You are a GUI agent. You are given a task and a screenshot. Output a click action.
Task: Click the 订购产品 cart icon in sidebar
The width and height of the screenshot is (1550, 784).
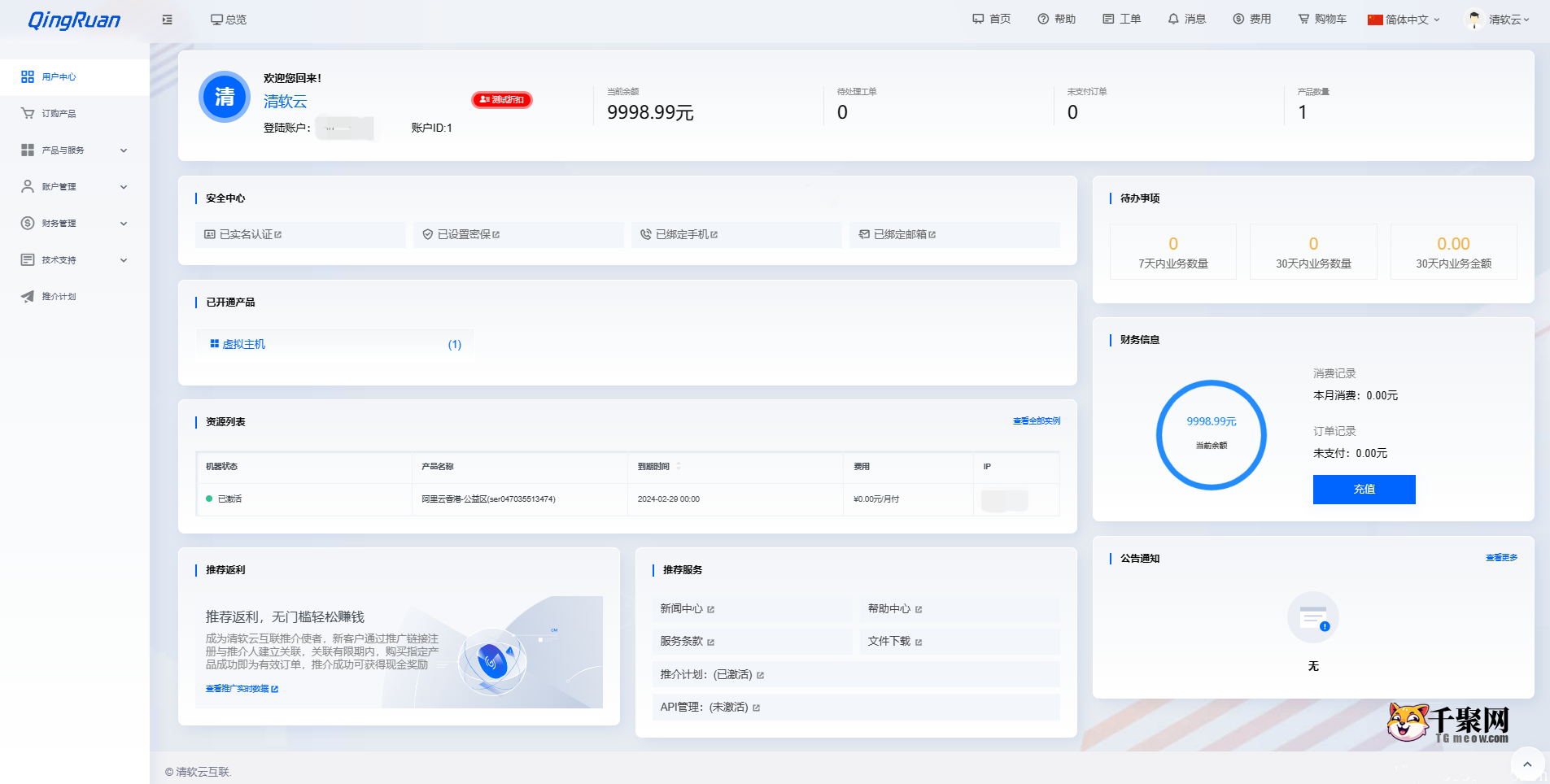click(x=28, y=113)
